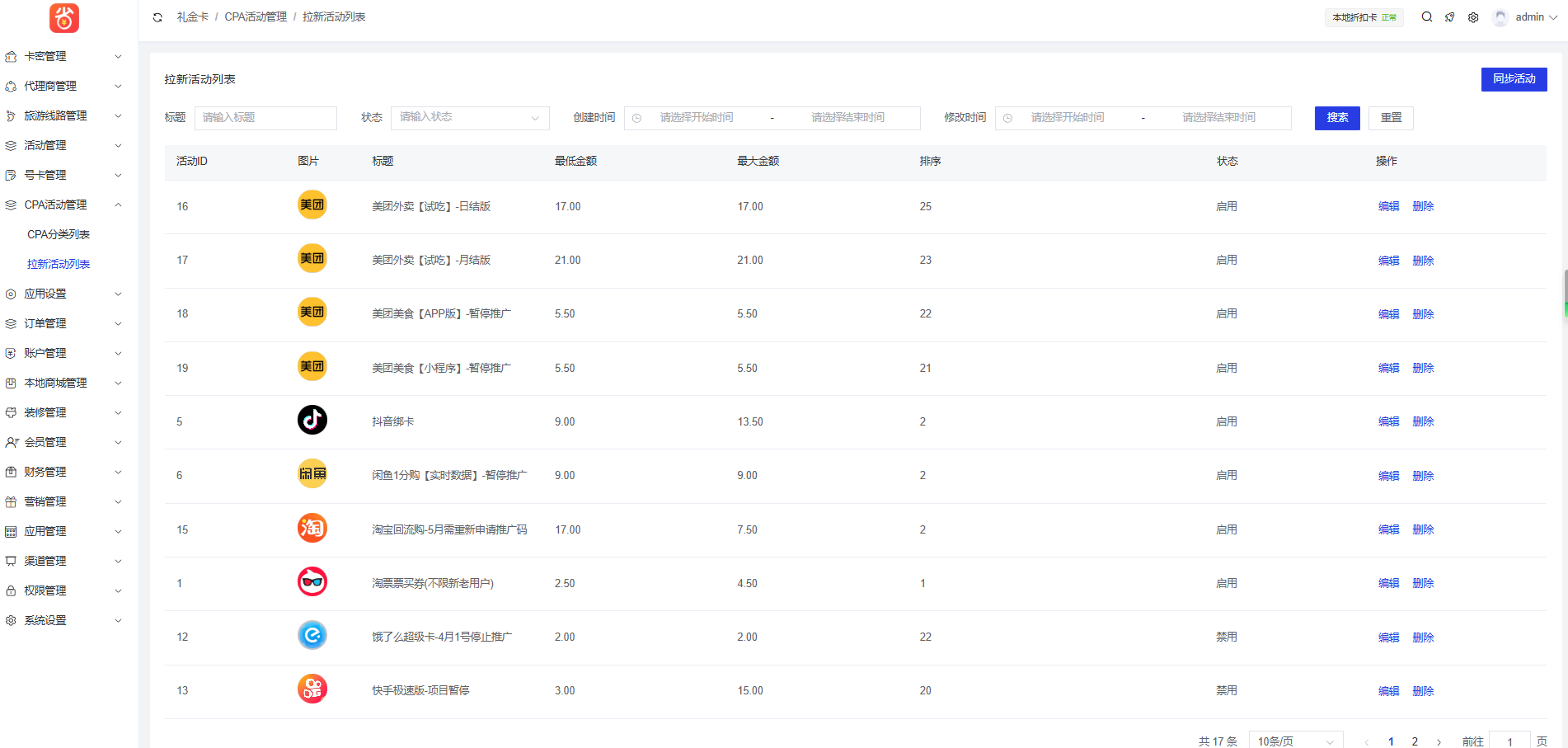
Task: Click the red app logo at top left
Action: pyautogui.click(x=64, y=18)
